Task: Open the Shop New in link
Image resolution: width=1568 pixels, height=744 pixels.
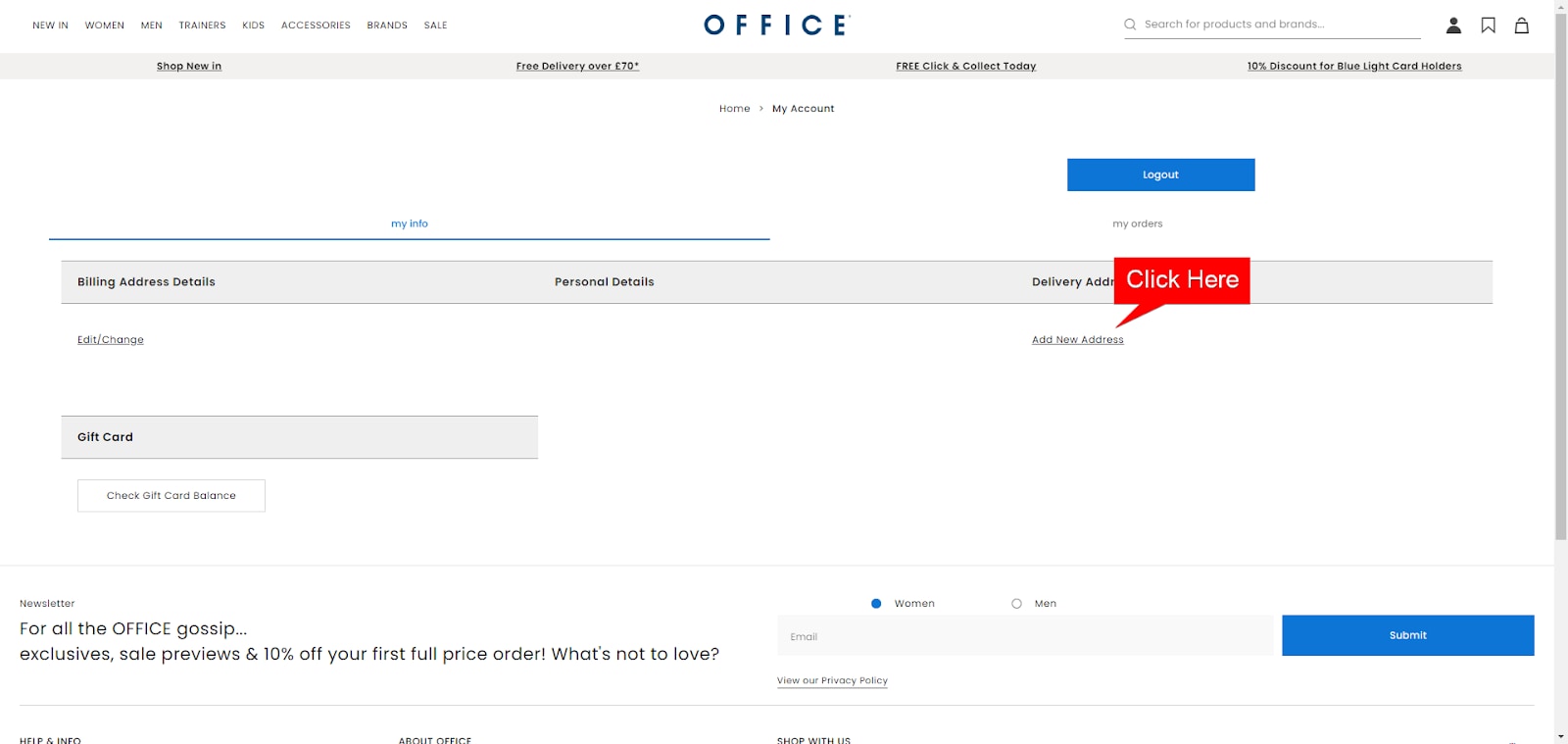Action: pyautogui.click(x=189, y=67)
